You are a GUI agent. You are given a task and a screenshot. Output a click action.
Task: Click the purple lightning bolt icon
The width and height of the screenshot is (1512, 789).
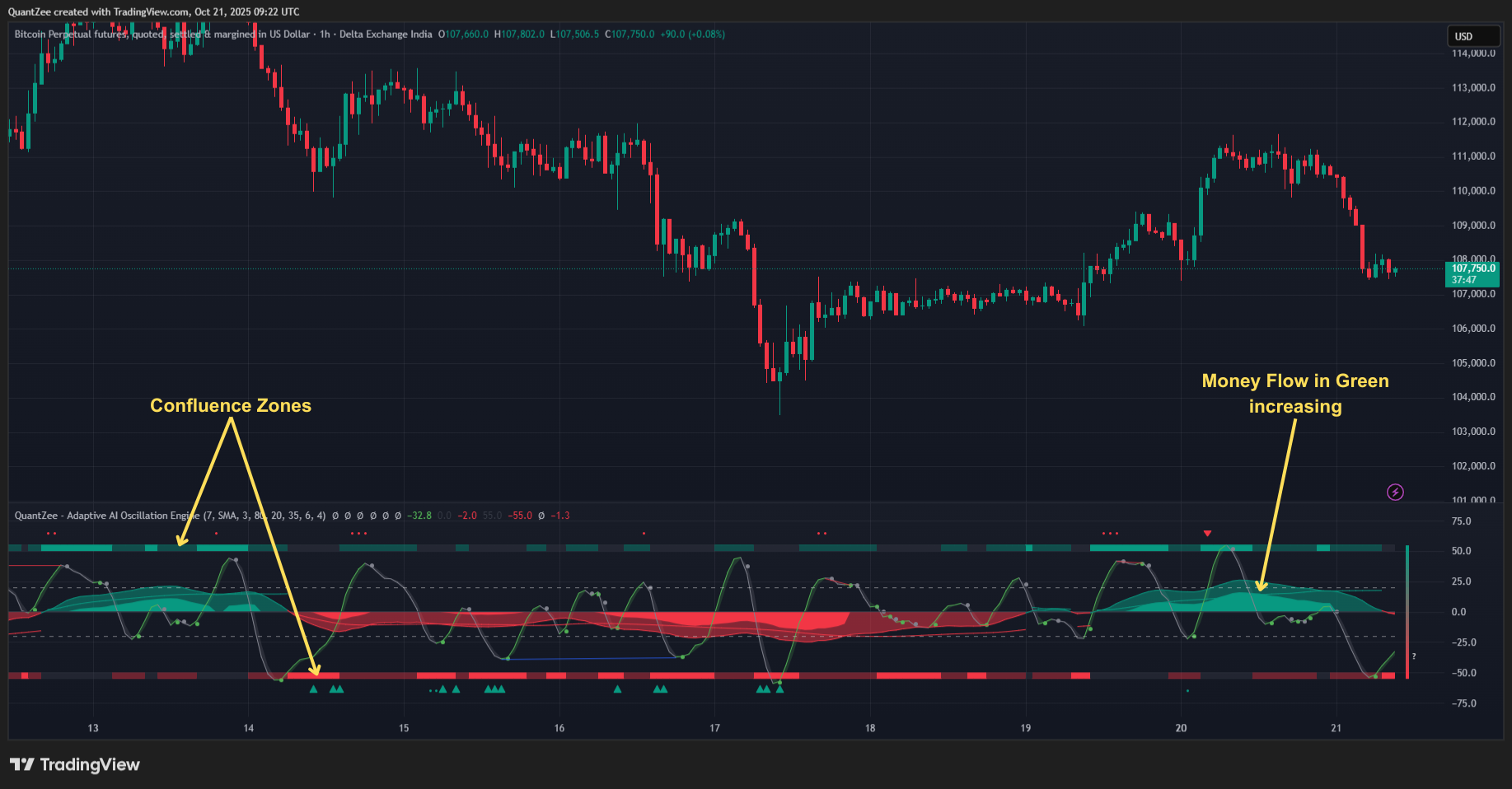tap(1395, 493)
